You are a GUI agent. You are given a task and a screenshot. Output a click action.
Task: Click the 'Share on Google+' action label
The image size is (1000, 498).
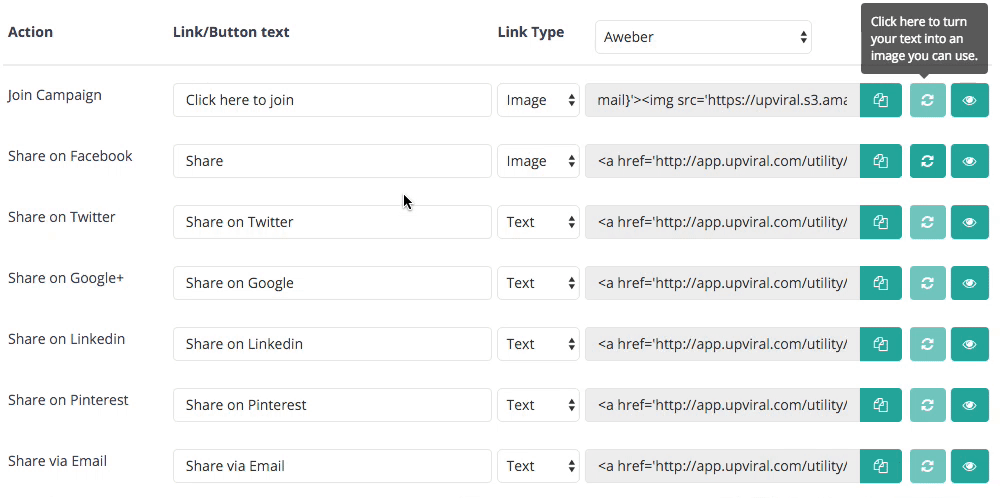(x=66, y=278)
